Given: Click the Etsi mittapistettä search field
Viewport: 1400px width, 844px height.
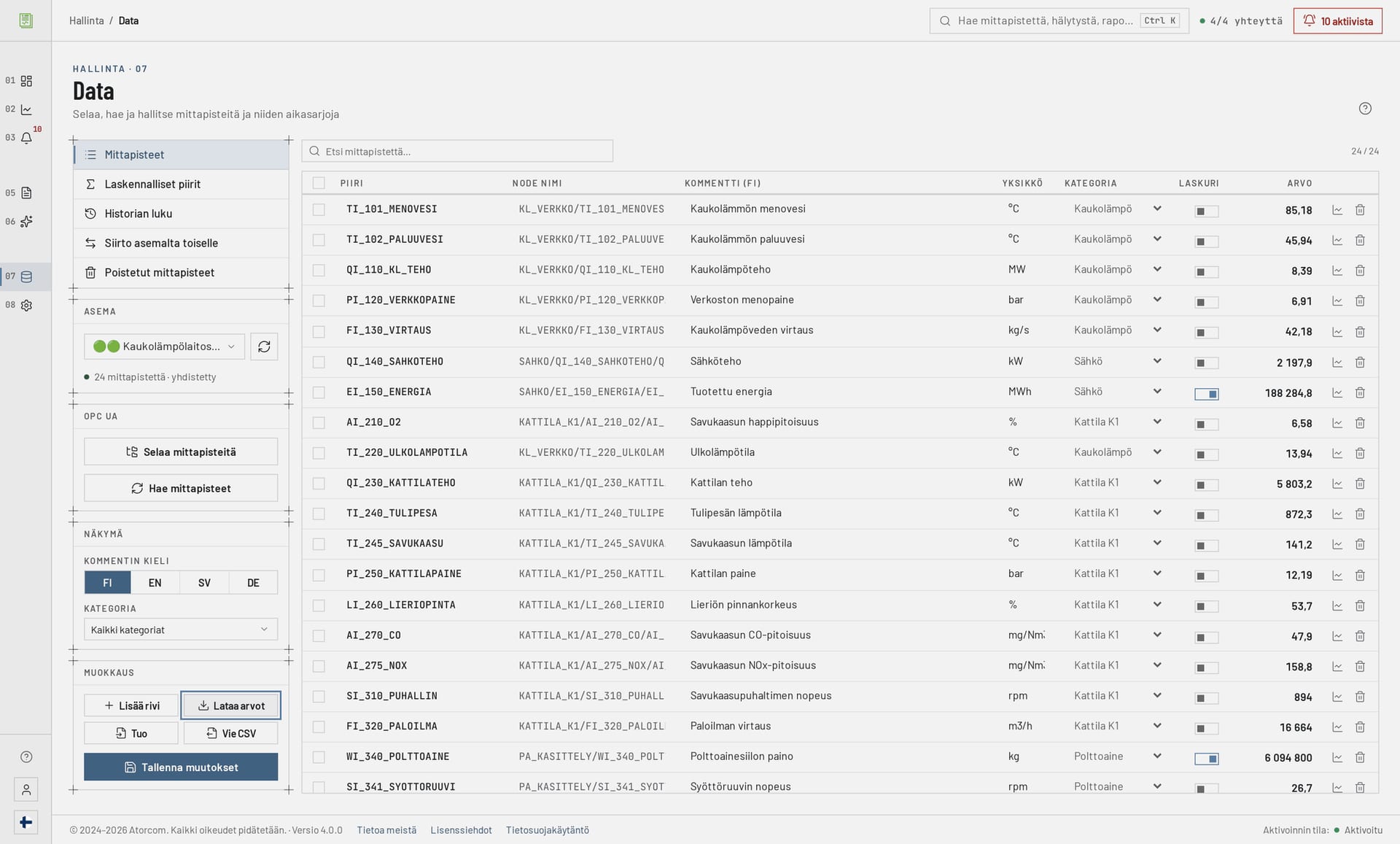Looking at the screenshot, I should [x=457, y=151].
